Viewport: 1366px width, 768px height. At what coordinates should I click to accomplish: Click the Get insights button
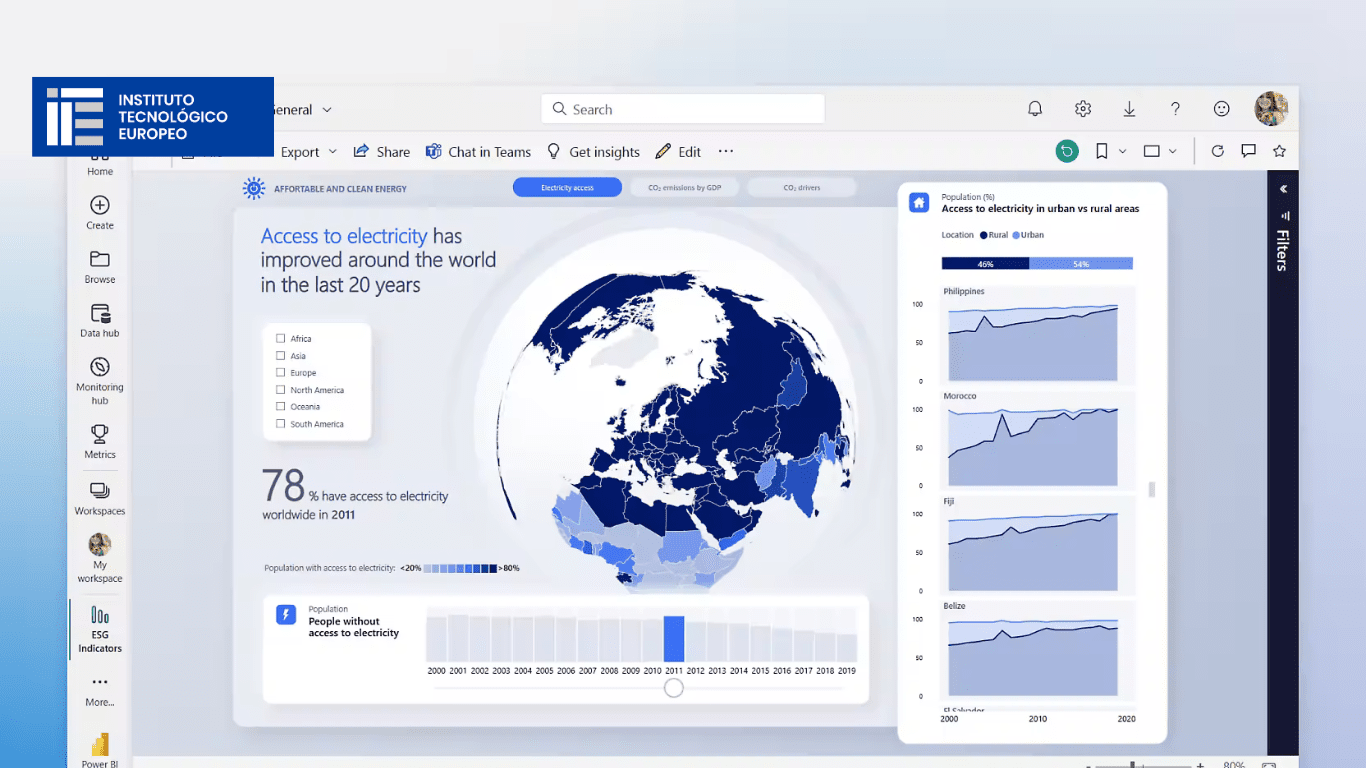tap(594, 151)
